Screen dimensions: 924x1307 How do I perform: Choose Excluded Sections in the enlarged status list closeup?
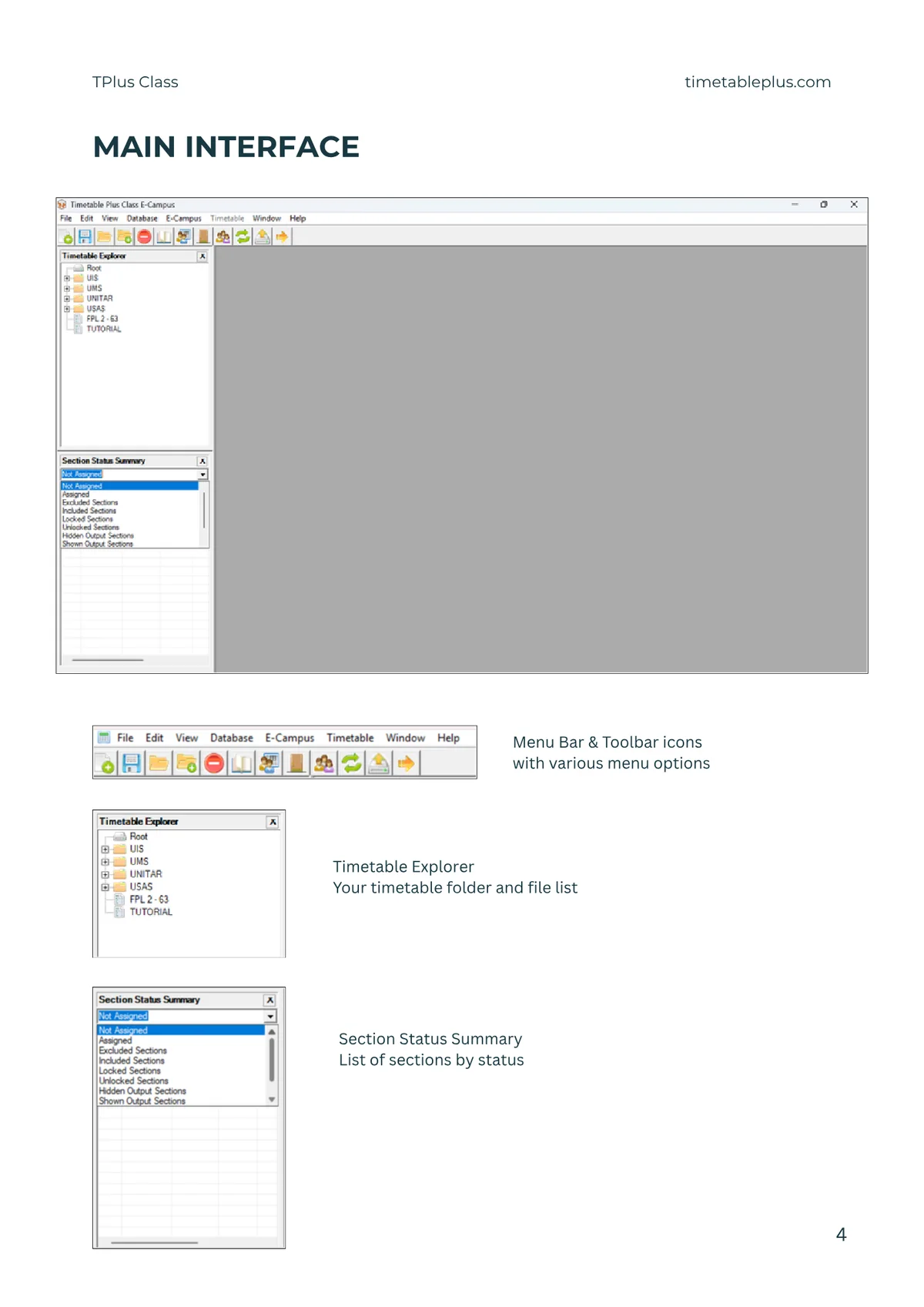[132, 1051]
